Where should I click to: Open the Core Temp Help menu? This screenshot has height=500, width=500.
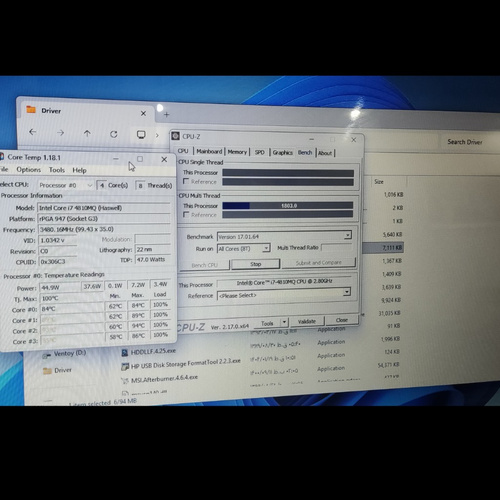(79, 170)
